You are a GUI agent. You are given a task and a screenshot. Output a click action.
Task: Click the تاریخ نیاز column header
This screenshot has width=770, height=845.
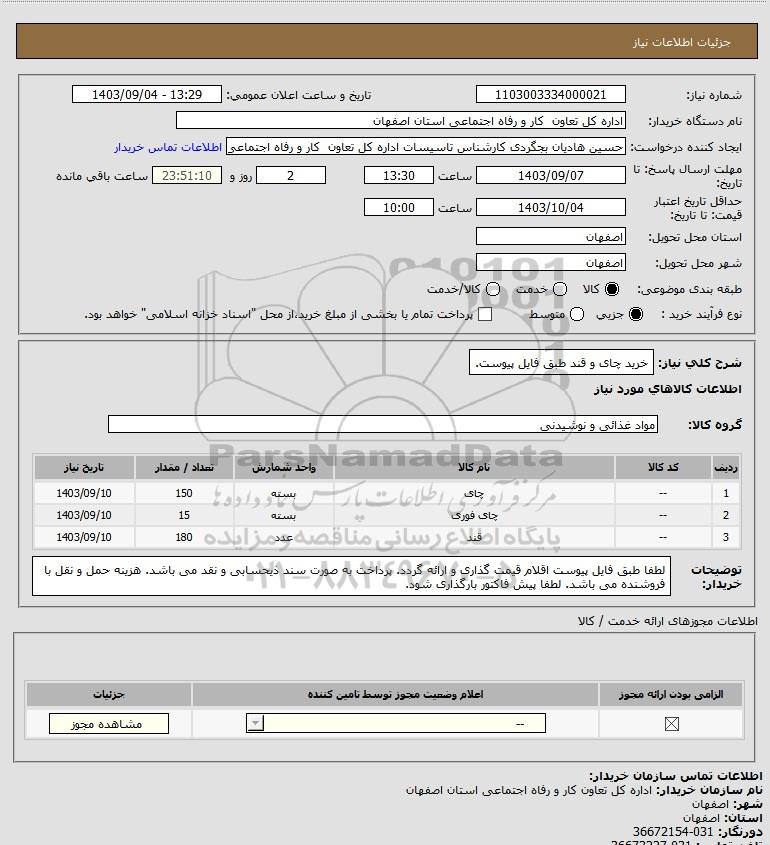pos(84,467)
